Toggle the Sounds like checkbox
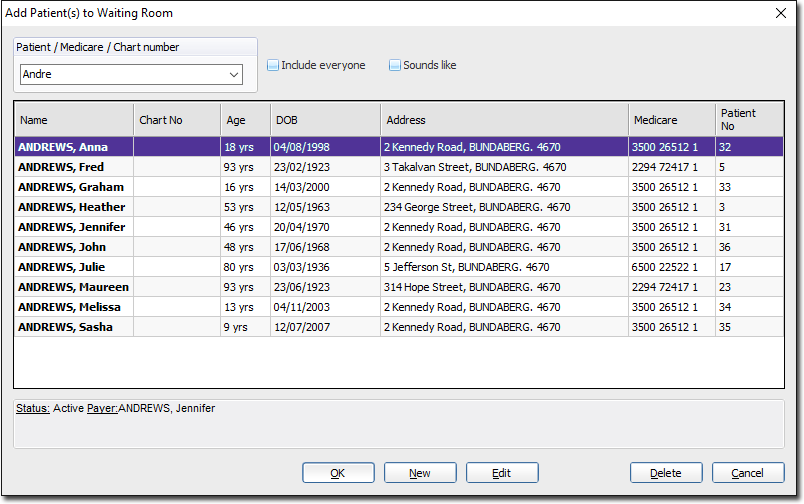The image size is (804, 504). pyautogui.click(x=395, y=66)
